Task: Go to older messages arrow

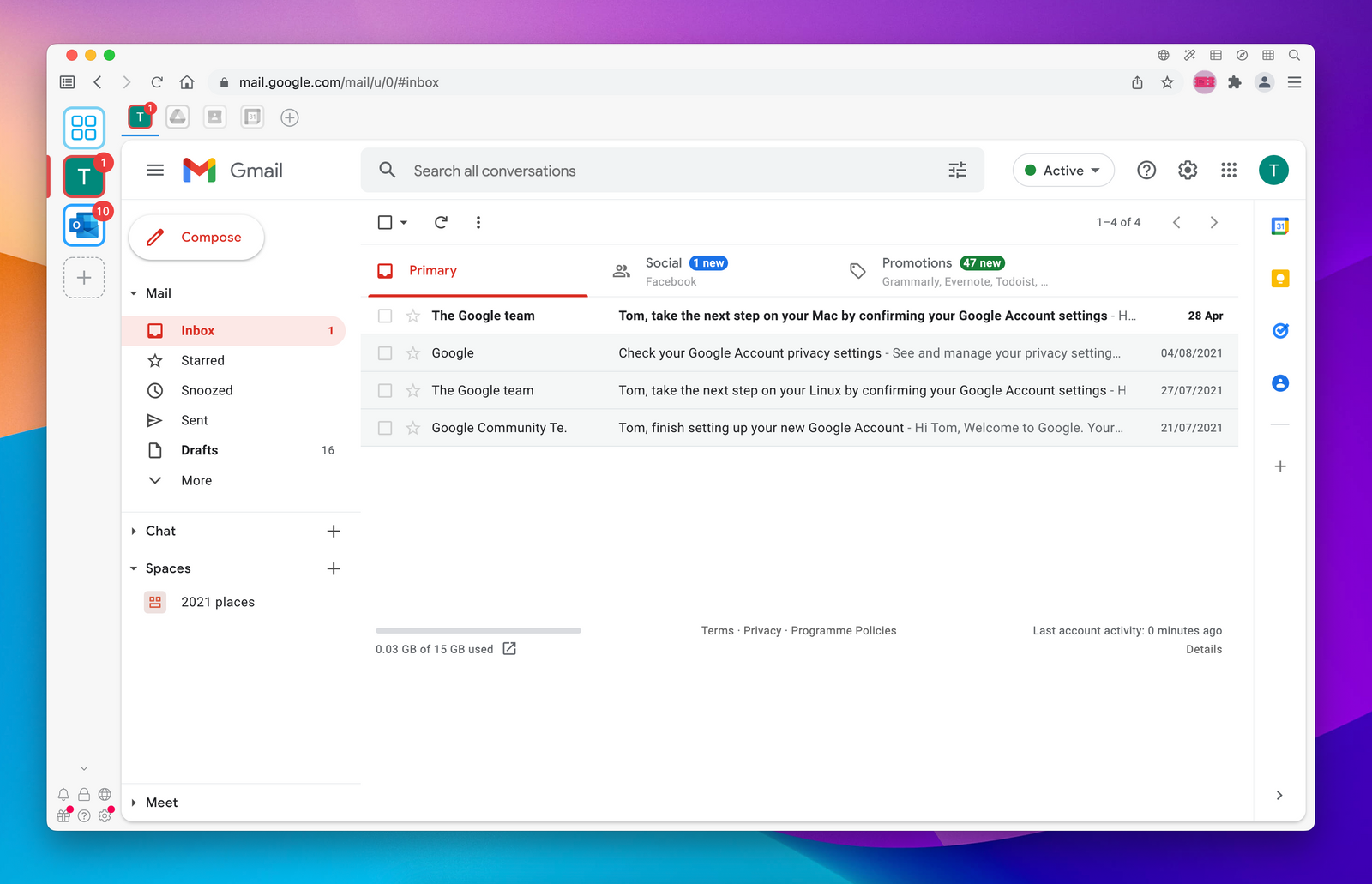Action: click(1213, 222)
